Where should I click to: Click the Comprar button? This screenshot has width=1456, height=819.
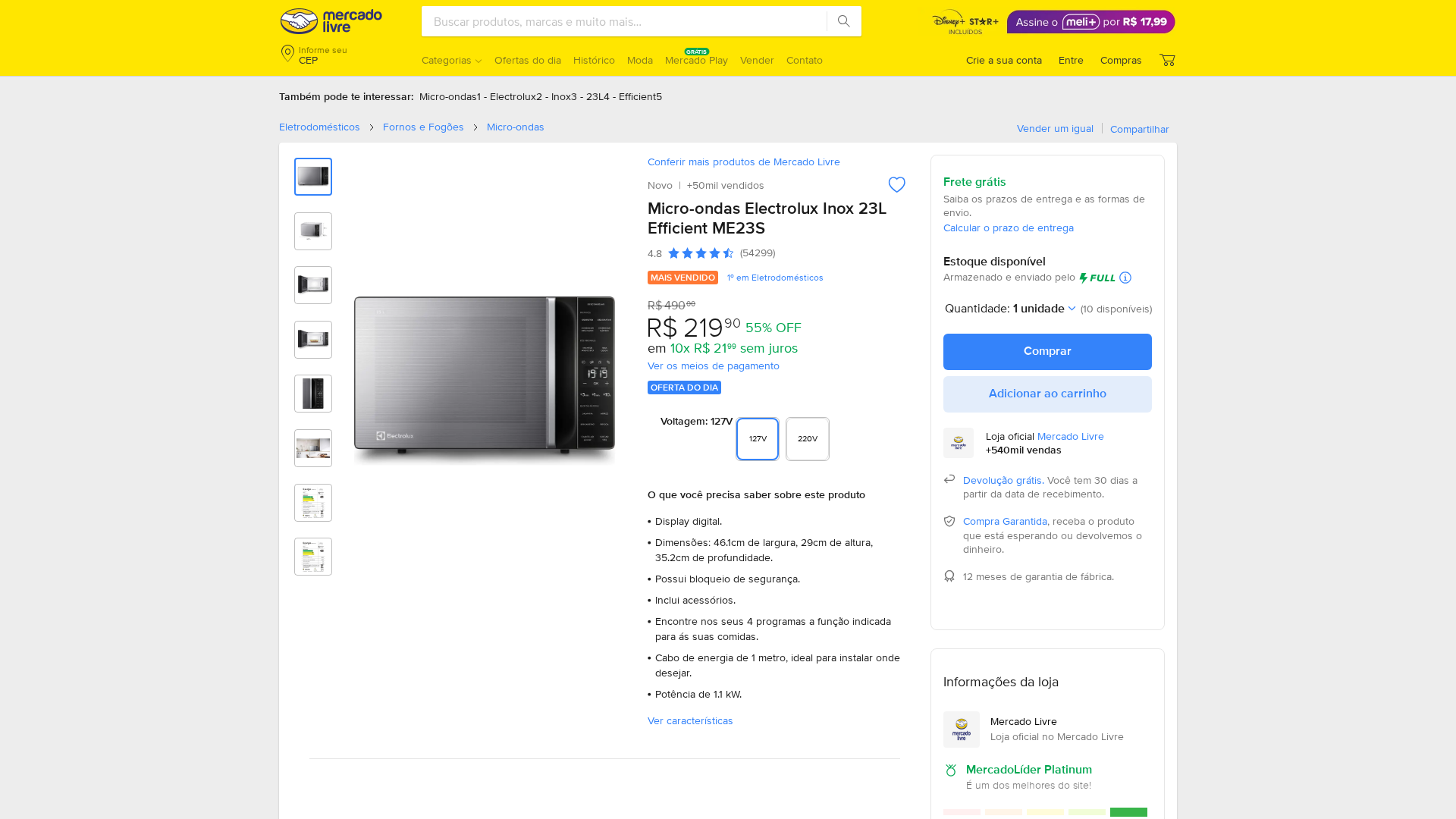point(1047,352)
